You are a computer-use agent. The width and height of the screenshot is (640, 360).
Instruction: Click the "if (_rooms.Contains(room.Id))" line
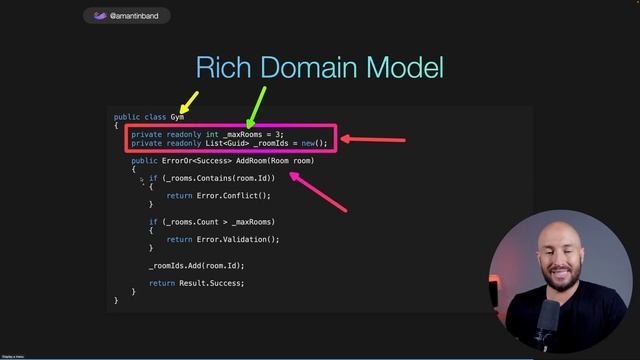coord(212,178)
